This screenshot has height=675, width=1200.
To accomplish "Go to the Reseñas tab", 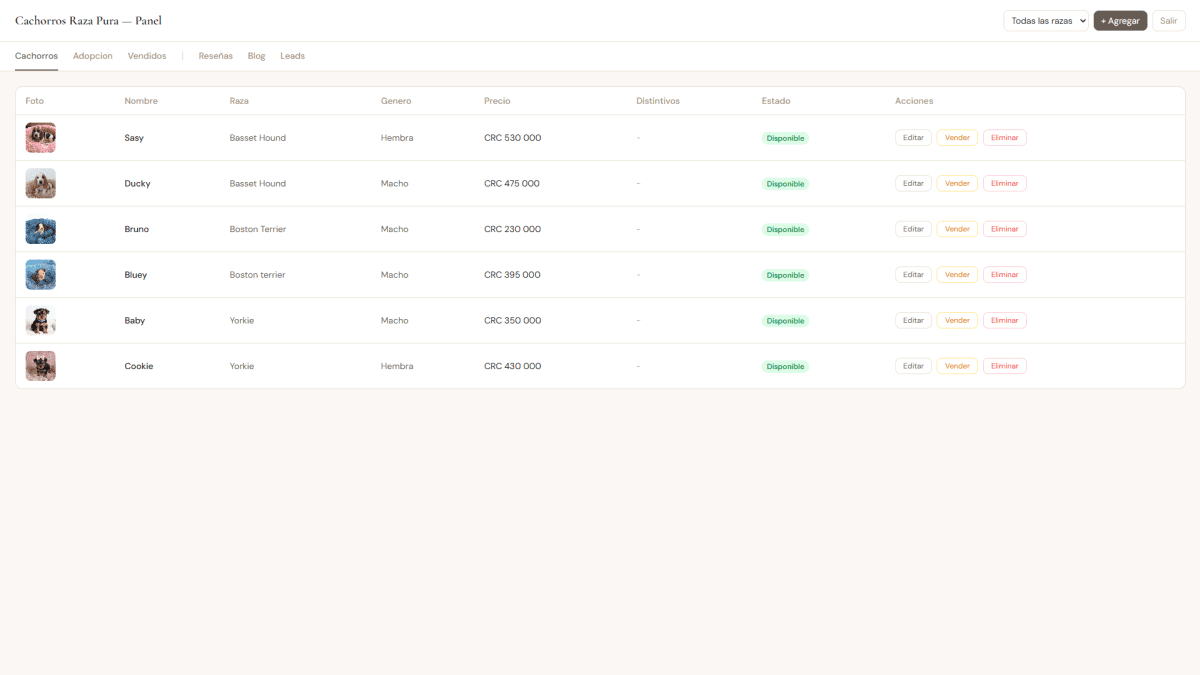I will point(216,56).
